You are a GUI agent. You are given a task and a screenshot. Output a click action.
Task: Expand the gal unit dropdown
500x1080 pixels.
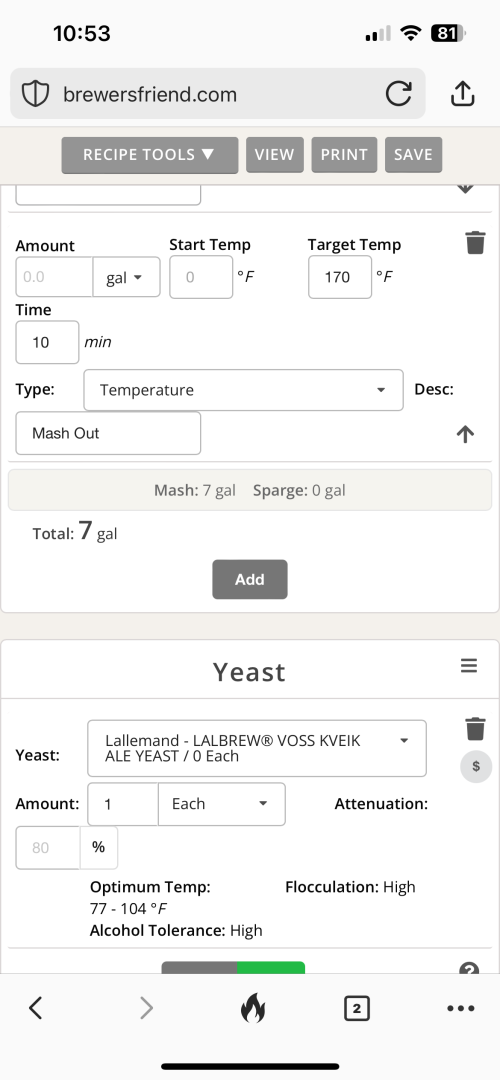[x=126, y=277]
